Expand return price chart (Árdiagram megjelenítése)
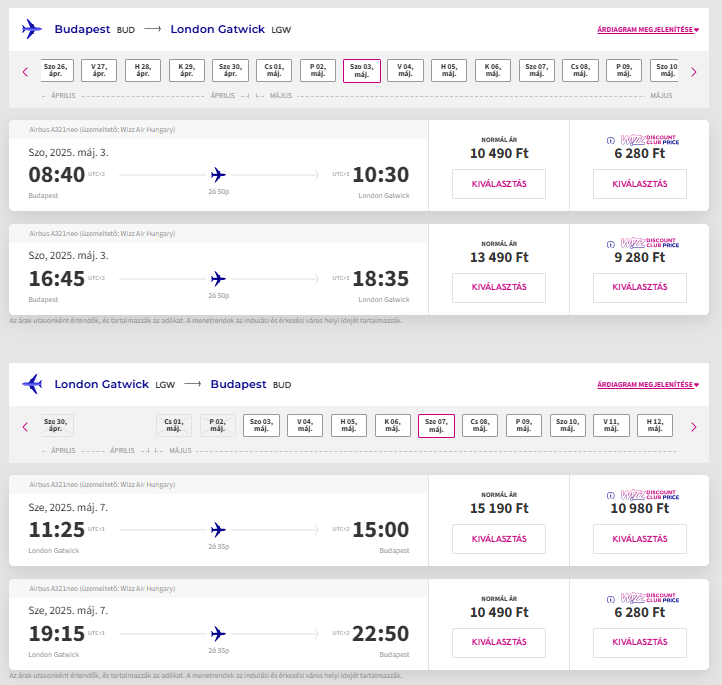Screen dimensions: 722x685 pyautogui.click(x=648, y=384)
